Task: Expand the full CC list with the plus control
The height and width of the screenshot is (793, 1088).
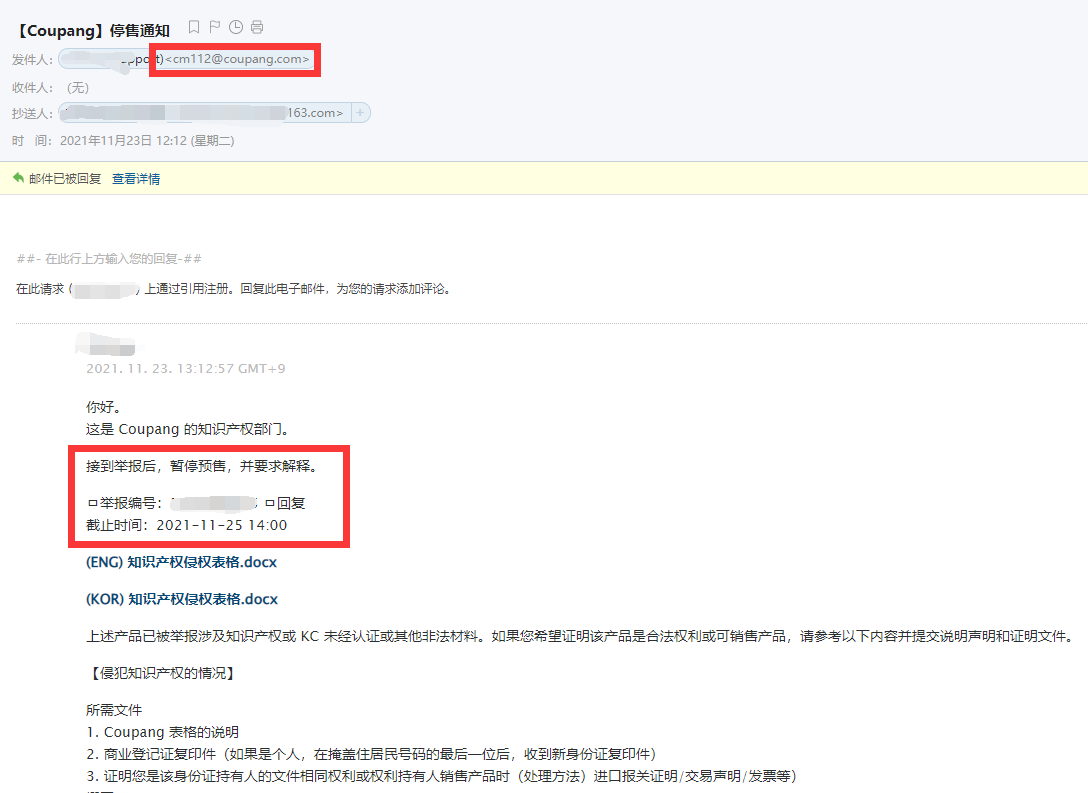Action: coord(361,112)
